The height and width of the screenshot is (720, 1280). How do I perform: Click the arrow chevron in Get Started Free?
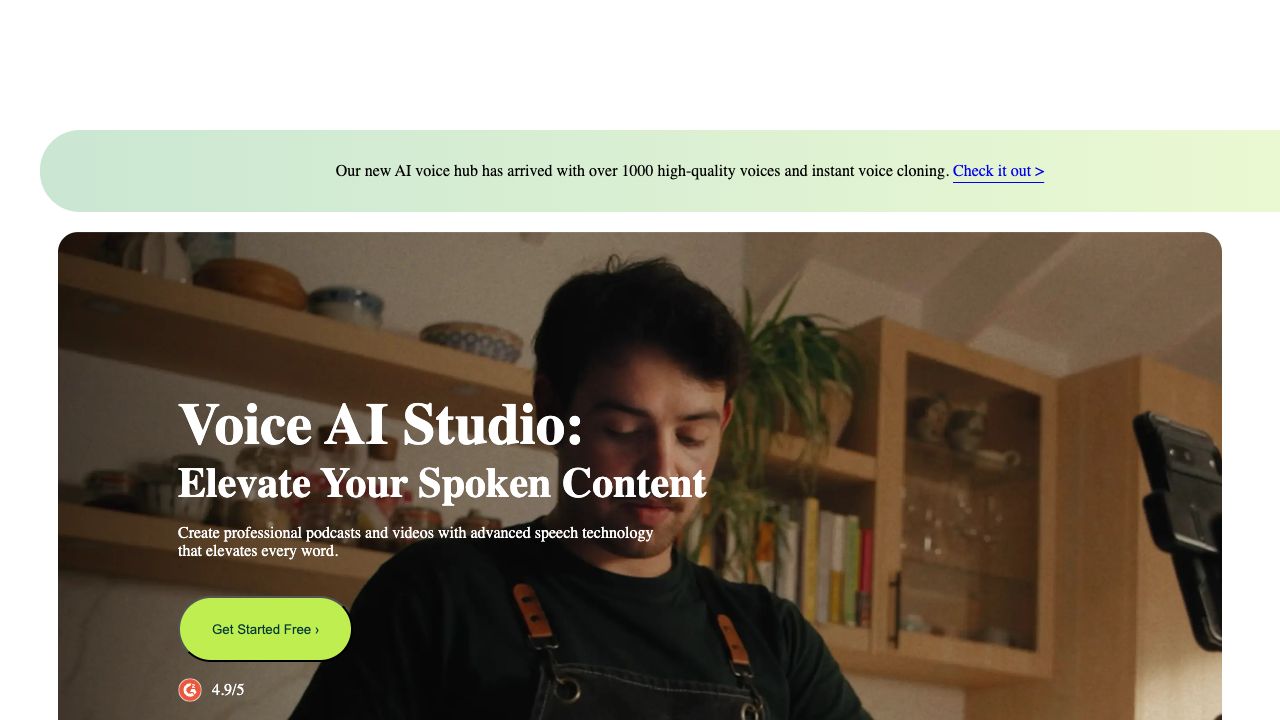(x=316, y=629)
